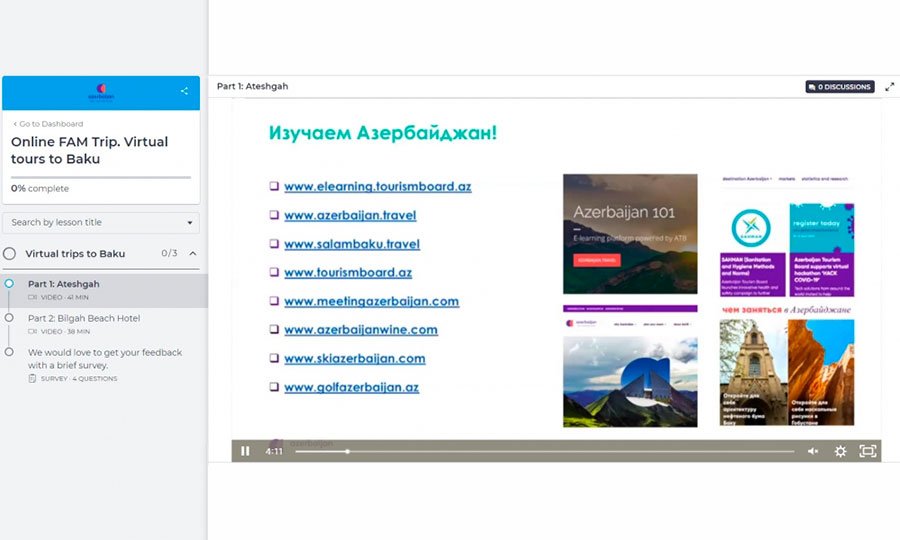900x540 pixels.
Task: Pause the video playback
Action: pos(245,451)
